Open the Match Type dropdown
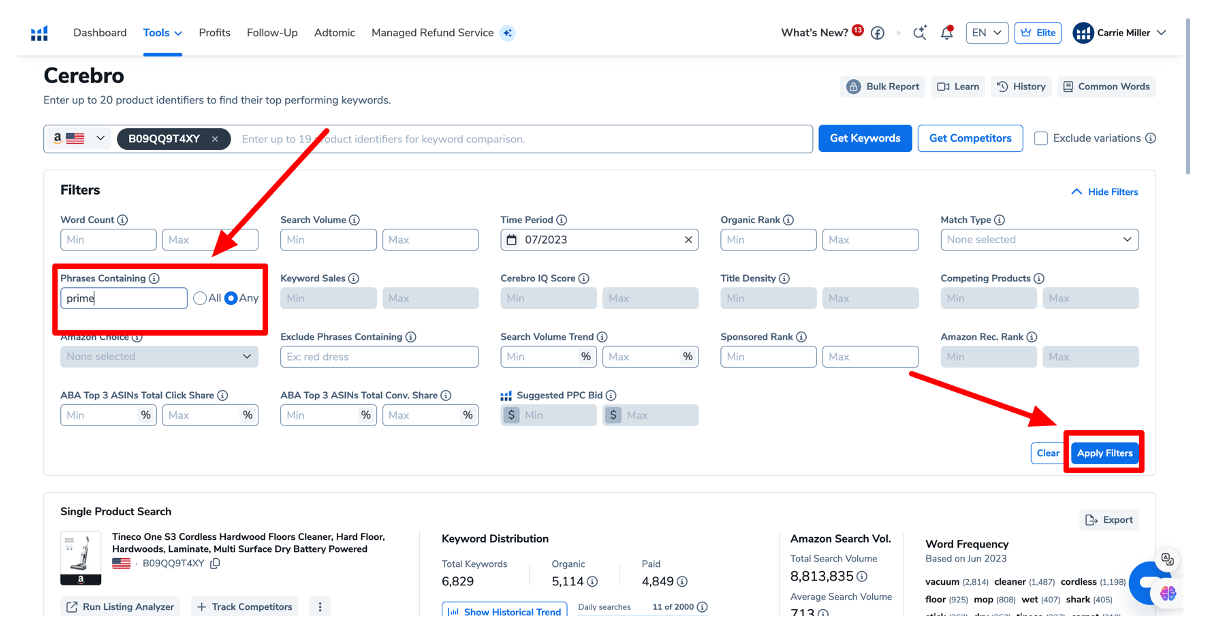The image size is (1213, 636). click(1039, 240)
